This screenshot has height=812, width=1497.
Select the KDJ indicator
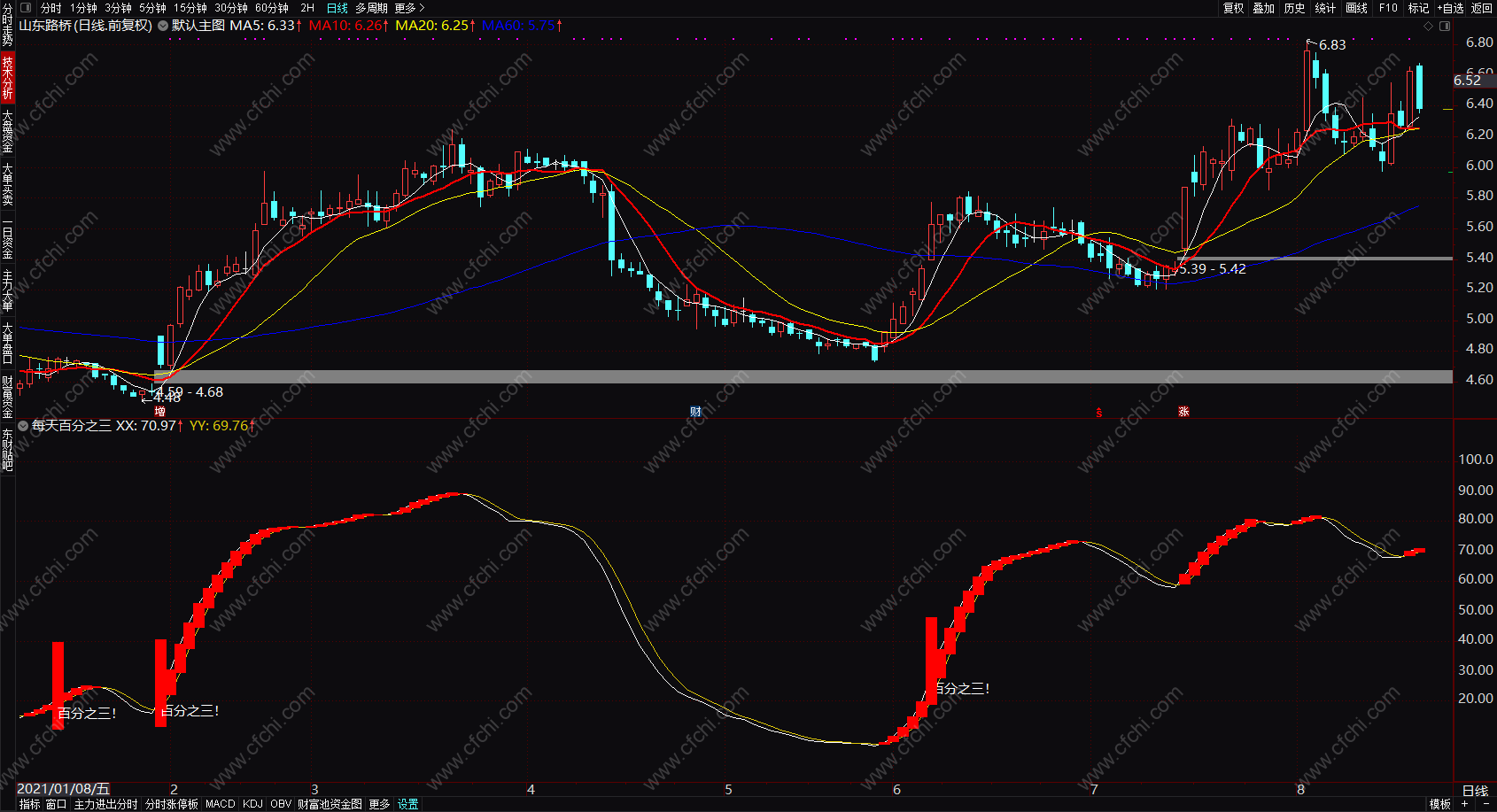(252, 804)
